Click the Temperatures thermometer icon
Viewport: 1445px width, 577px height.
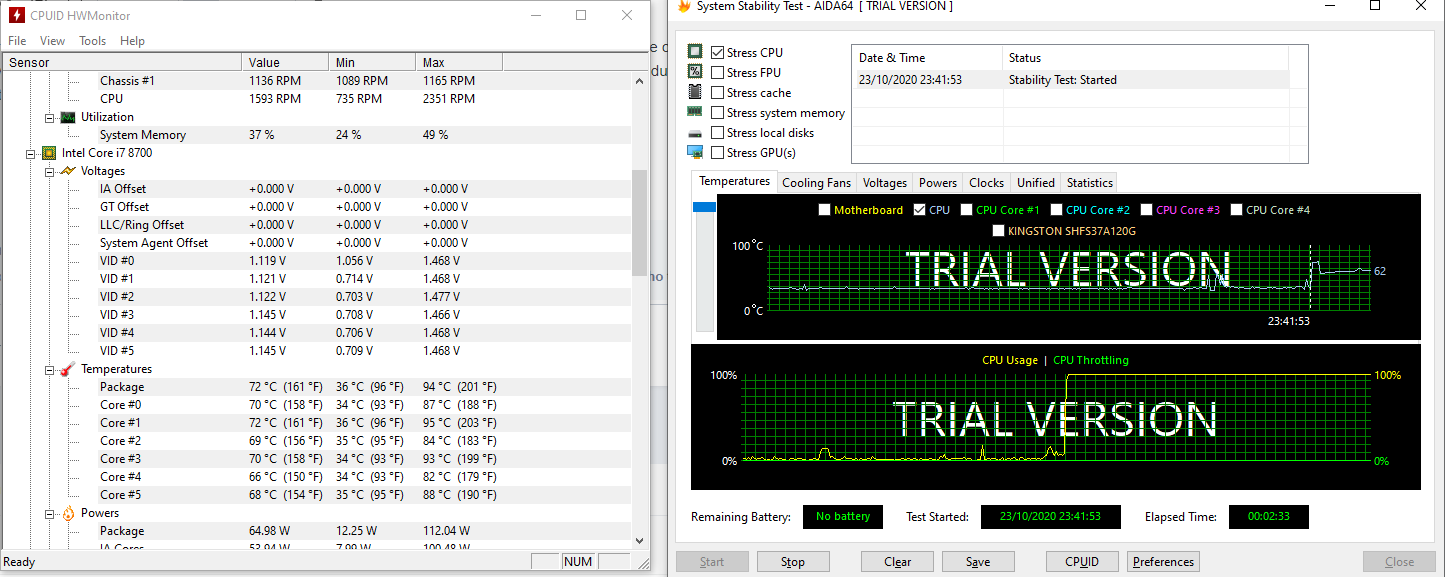pyautogui.click(x=68, y=369)
